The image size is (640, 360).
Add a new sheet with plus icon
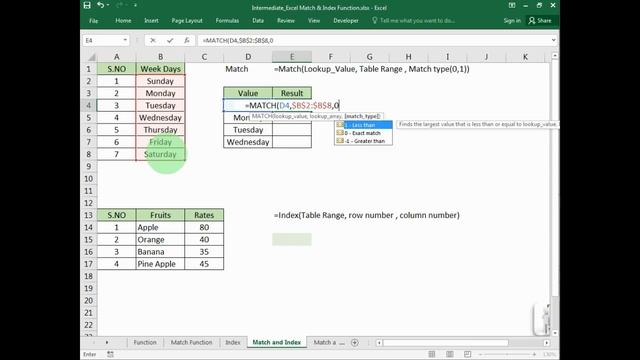click(355, 342)
